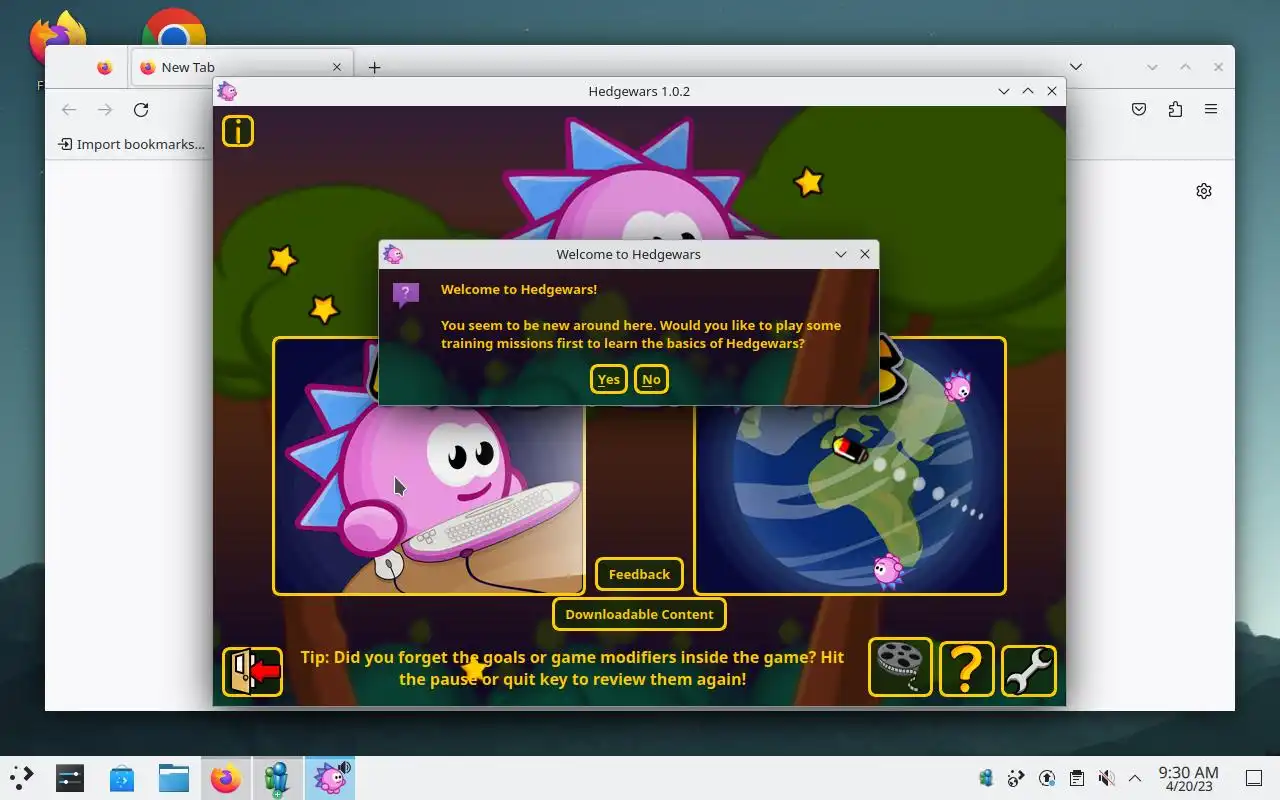1280x800 pixels.
Task: Unmute audio via muted speaker tray icon
Action: click(x=1106, y=778)
